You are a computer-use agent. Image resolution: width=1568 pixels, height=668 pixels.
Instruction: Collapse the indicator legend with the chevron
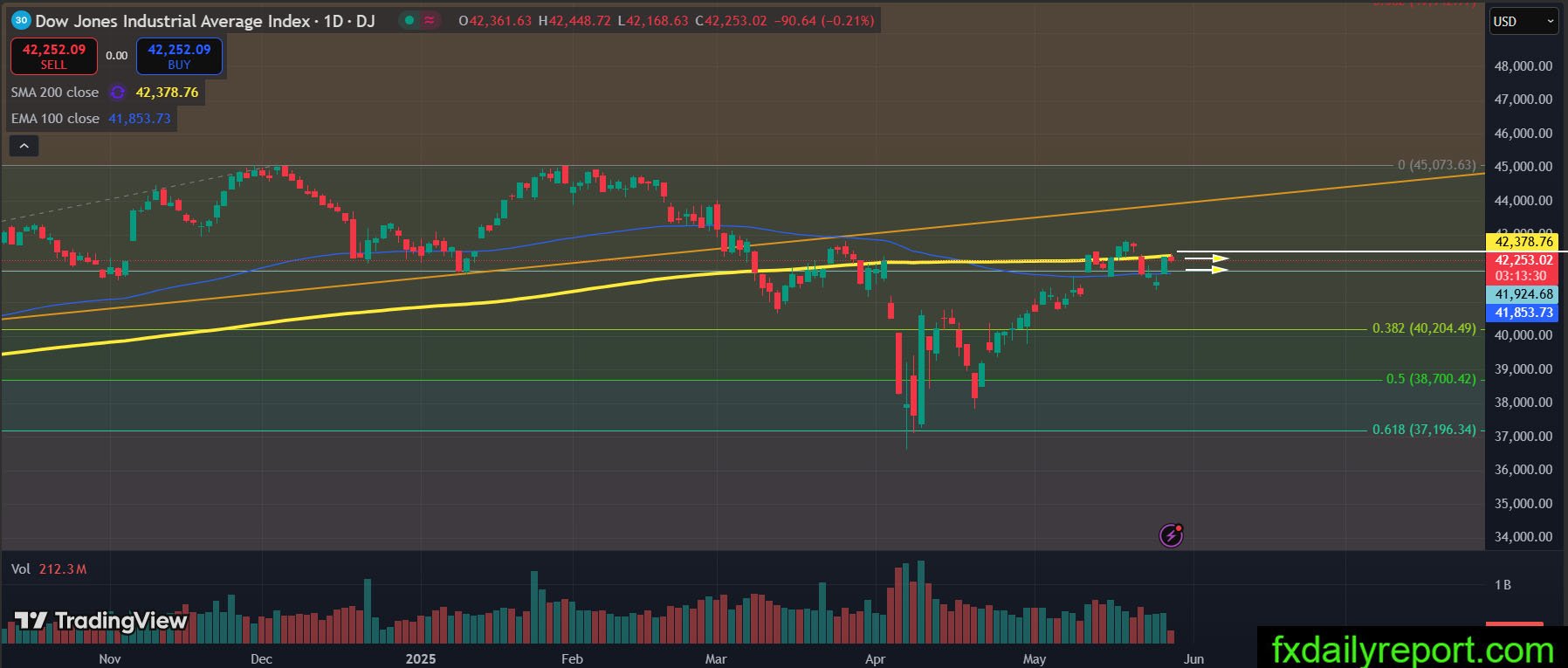[24, 146]
